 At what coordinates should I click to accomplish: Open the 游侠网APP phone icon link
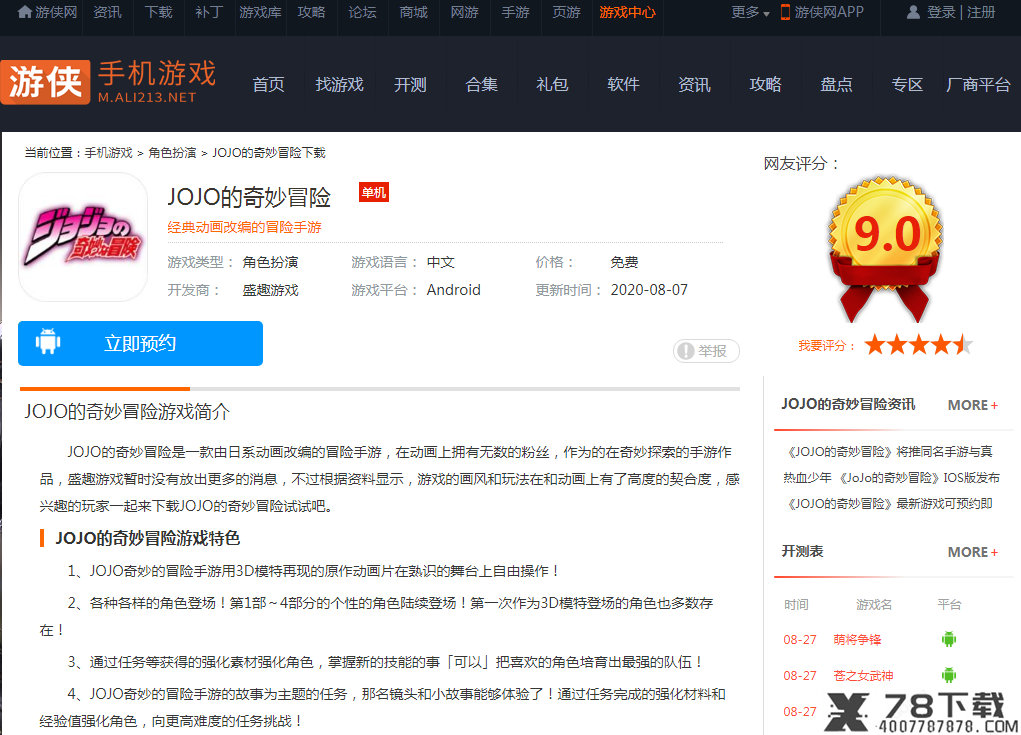[x=785, y=12]
